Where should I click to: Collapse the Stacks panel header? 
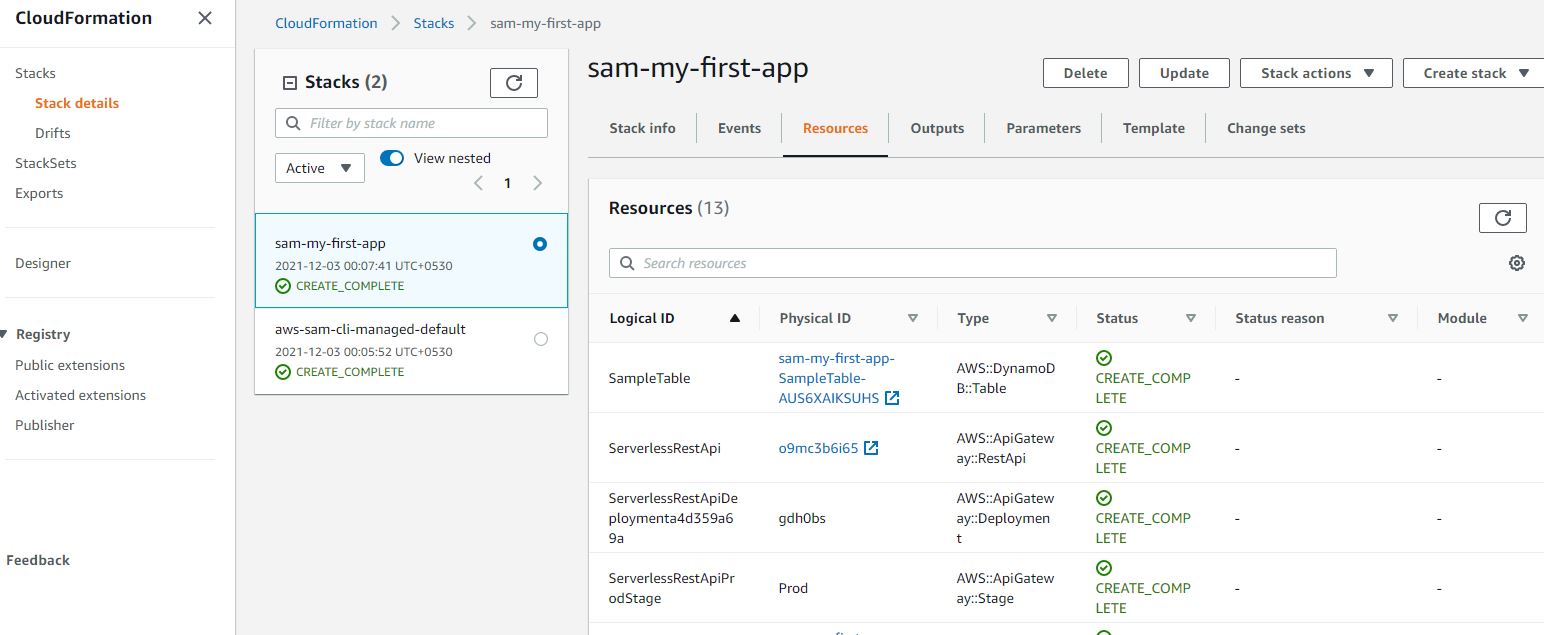[x=290, y=83]
